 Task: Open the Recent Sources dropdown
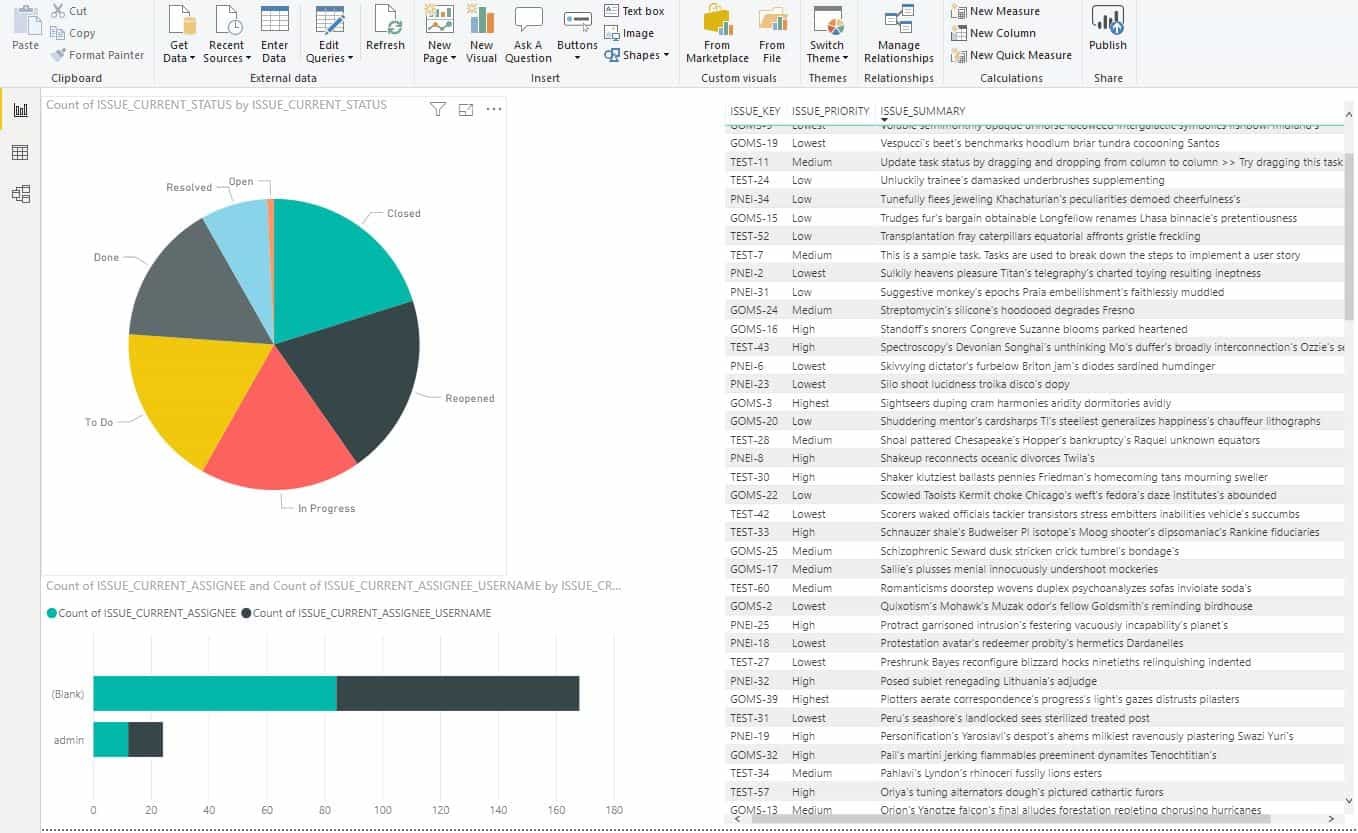click(x=227, y=35)
